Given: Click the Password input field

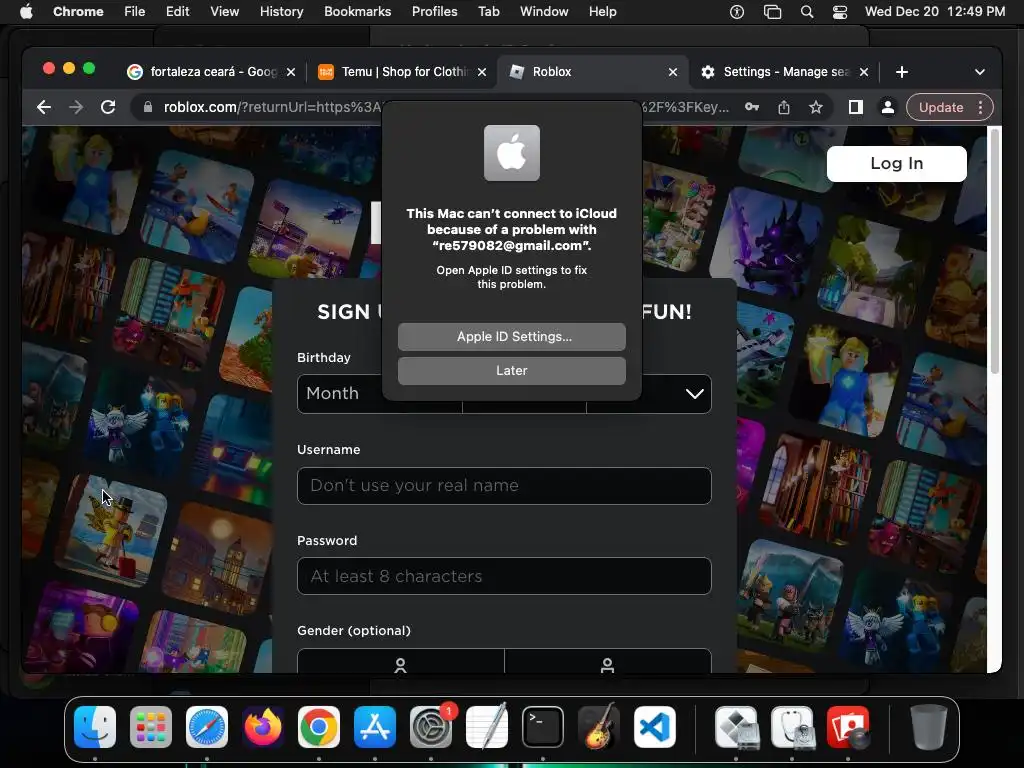Looking at the screenshot, I should [504, 576].
